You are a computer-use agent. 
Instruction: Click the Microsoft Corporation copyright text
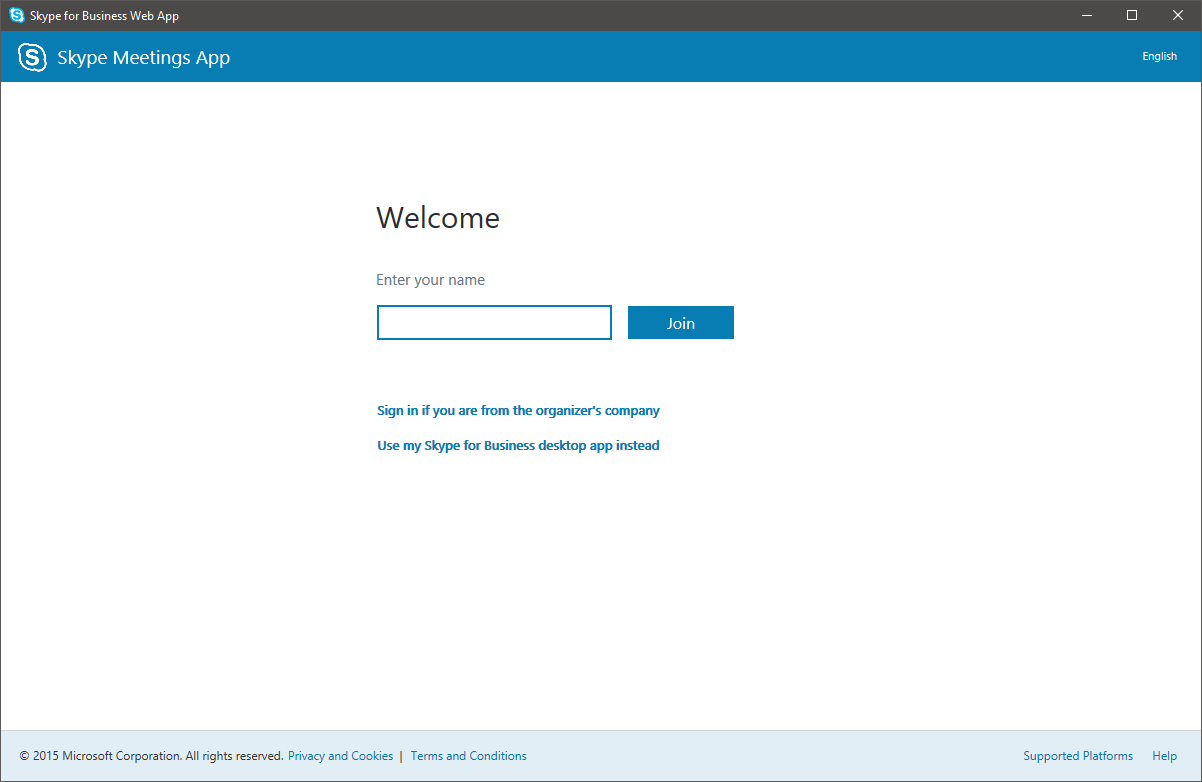152,756
